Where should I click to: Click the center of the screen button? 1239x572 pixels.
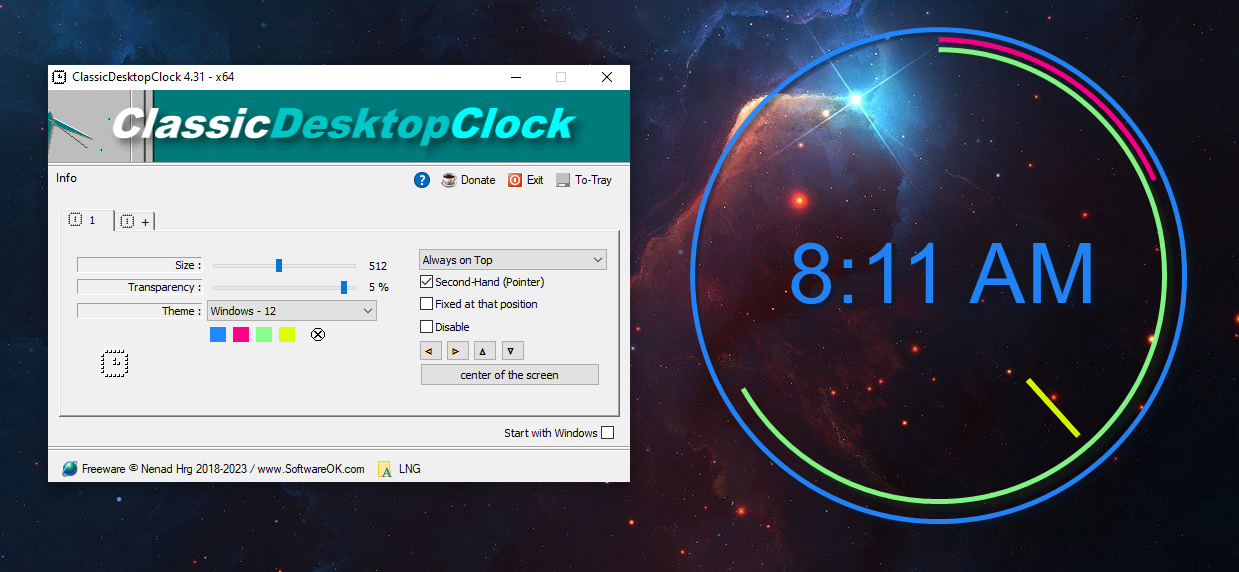pyautogui.click(x=510, y=375)
